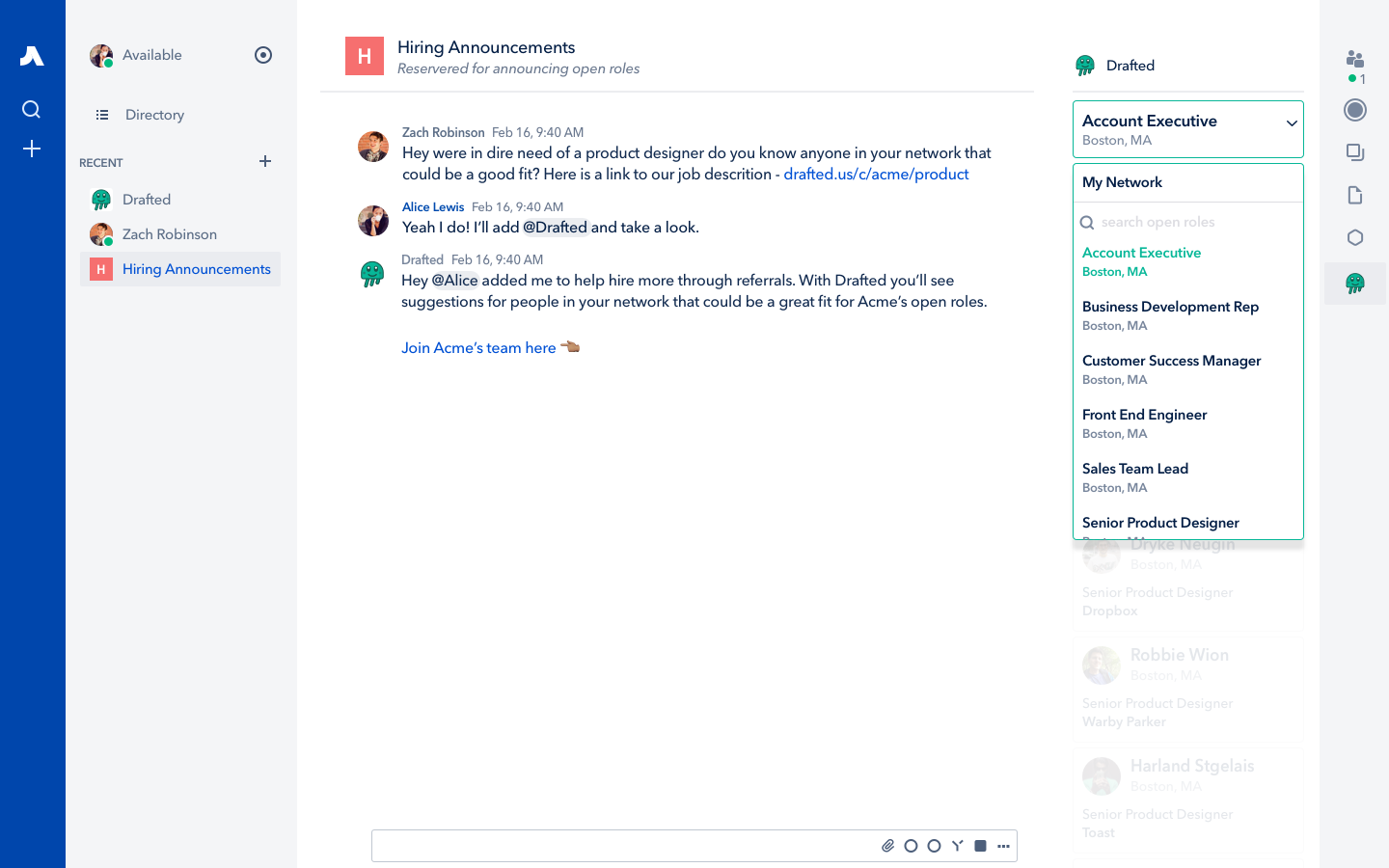
Task: Click the user avatar next to Available
Action: (x=101, y=56)
